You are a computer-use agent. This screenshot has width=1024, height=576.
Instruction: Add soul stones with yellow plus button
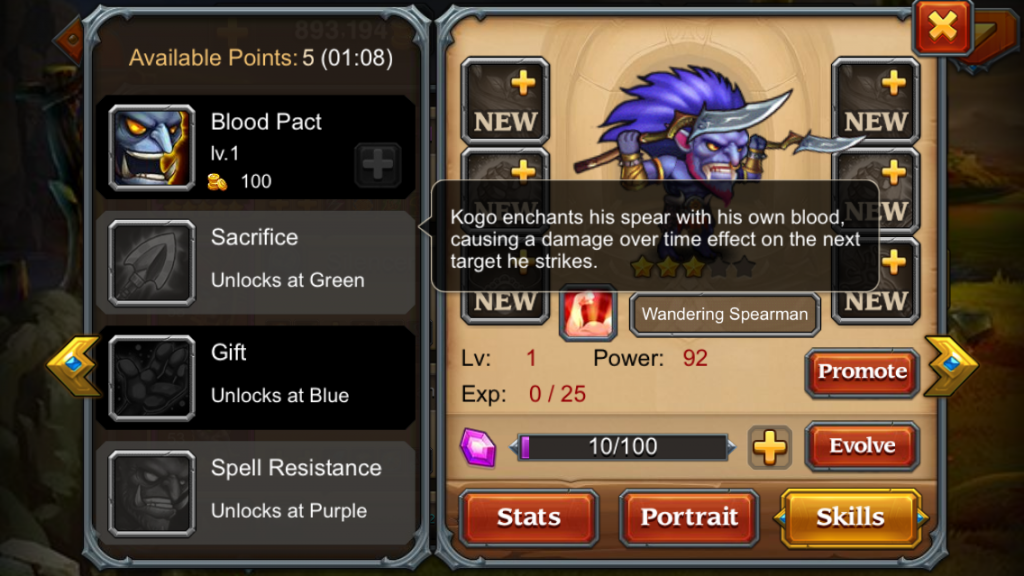pyautogui.click(x=770, y=448)
